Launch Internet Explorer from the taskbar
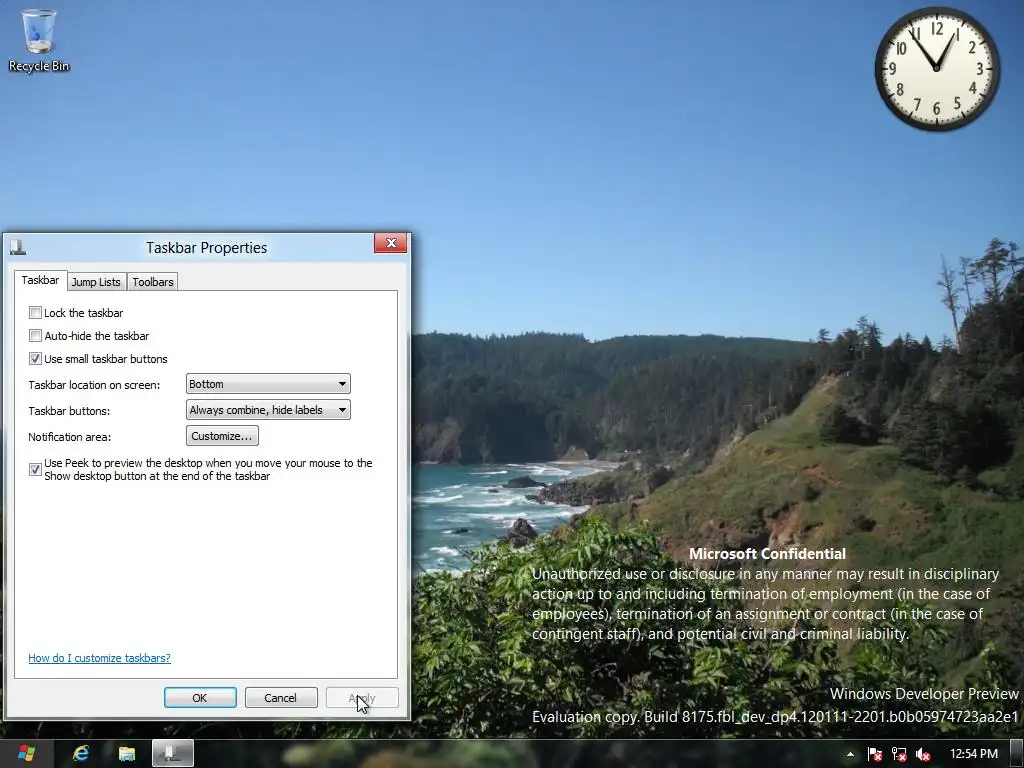Viewport: 1024px width, 768px height. pyautogui.click(x=81, y=754)
